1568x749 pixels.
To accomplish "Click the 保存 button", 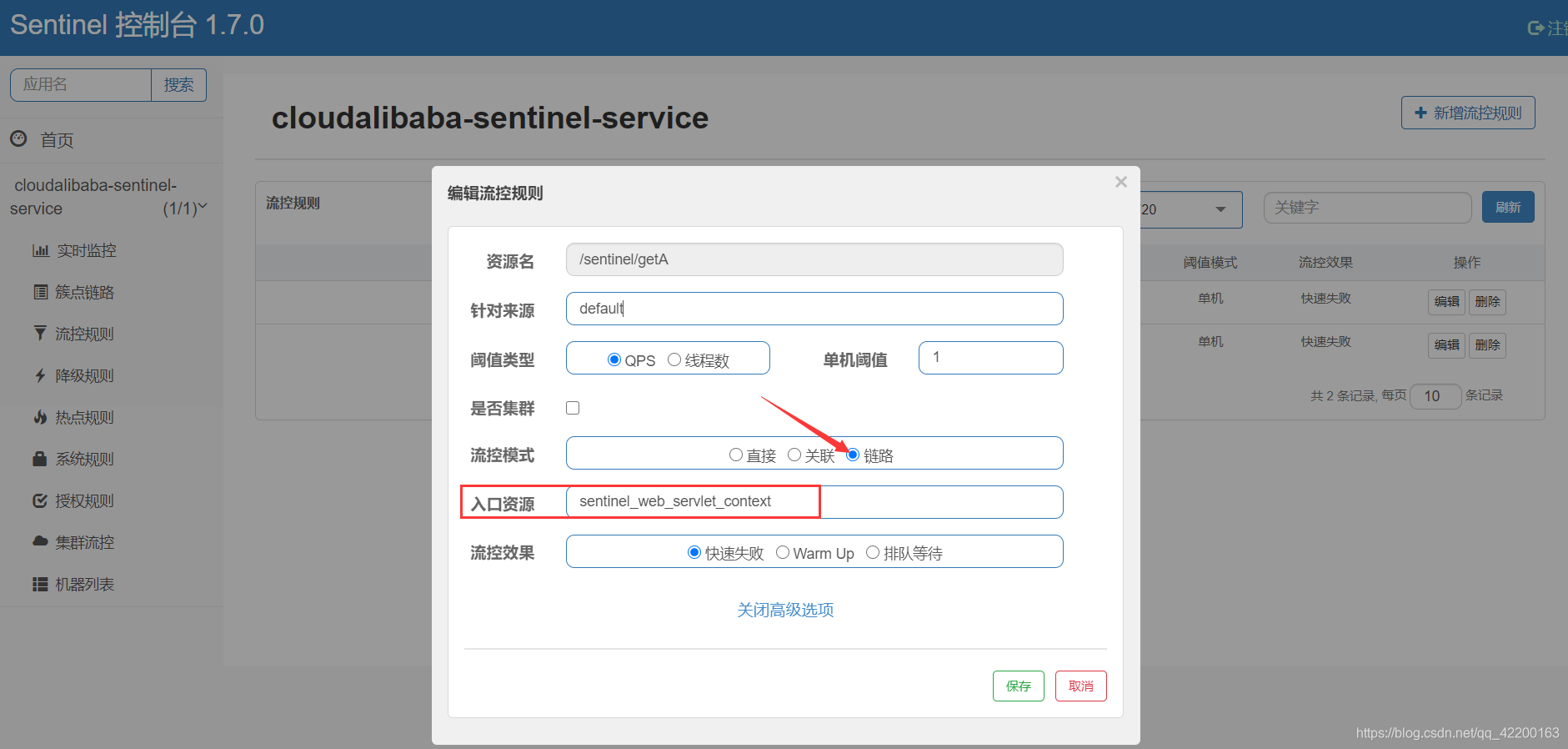I will 1018,686.
